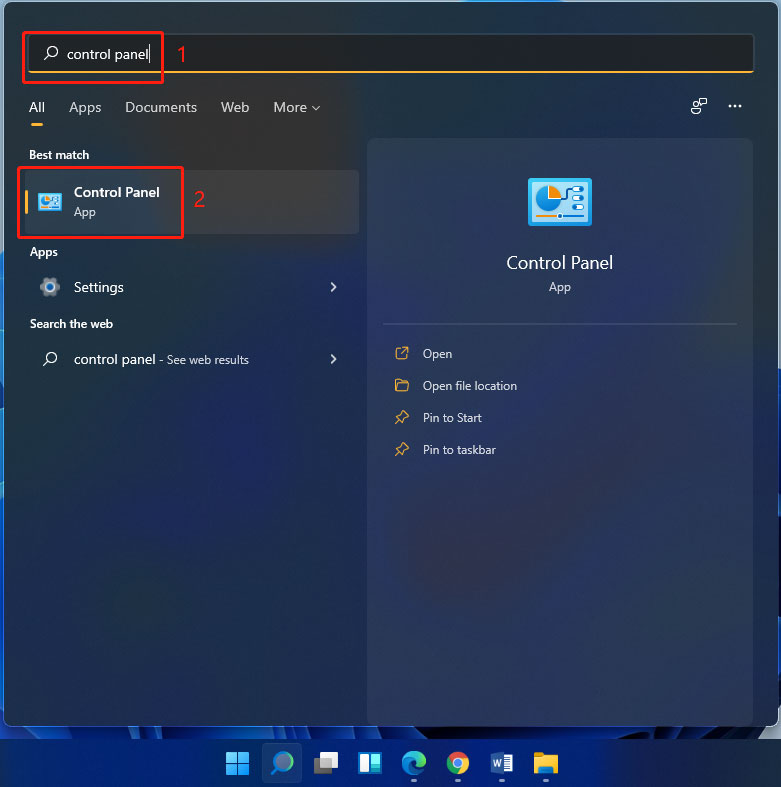Open the Control Panel best match result
Viewport: 781px width, 787px height.
tap(192, 202)
